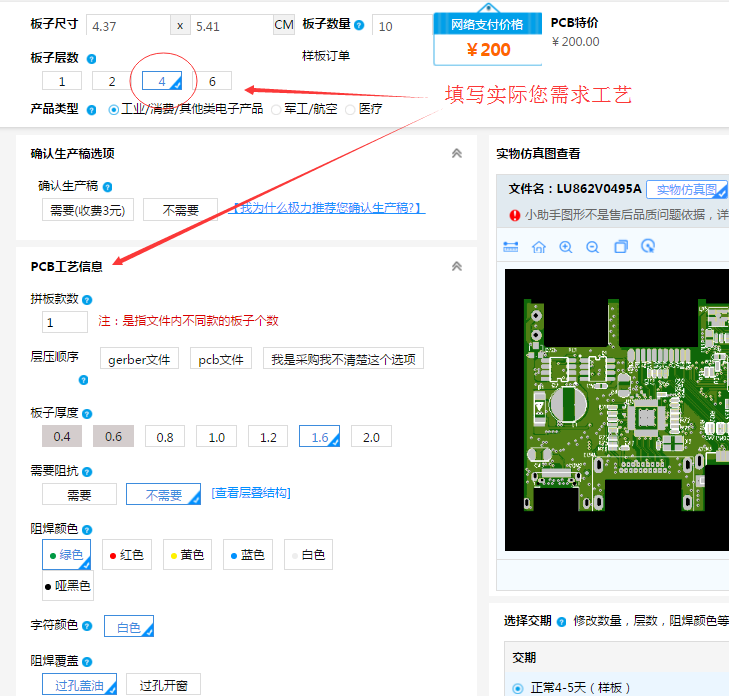Open 我为什么极力推荐您确认生产稿 link
This screenshot has width=729, height=696.
[329, 209]
